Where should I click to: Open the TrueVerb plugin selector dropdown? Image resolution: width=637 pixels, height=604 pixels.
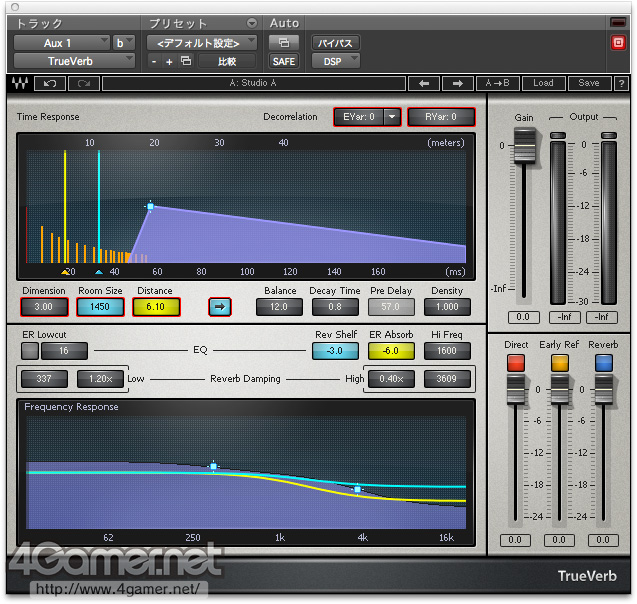[74, 61]
